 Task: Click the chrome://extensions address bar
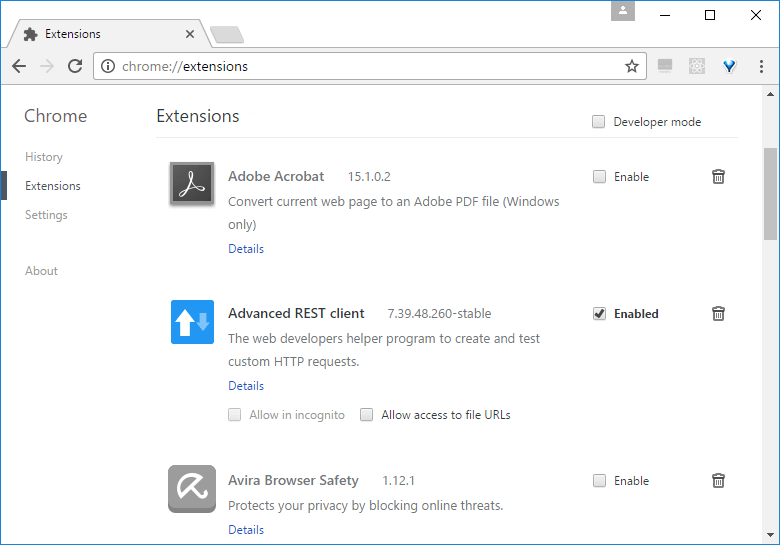tap(369, 66)
